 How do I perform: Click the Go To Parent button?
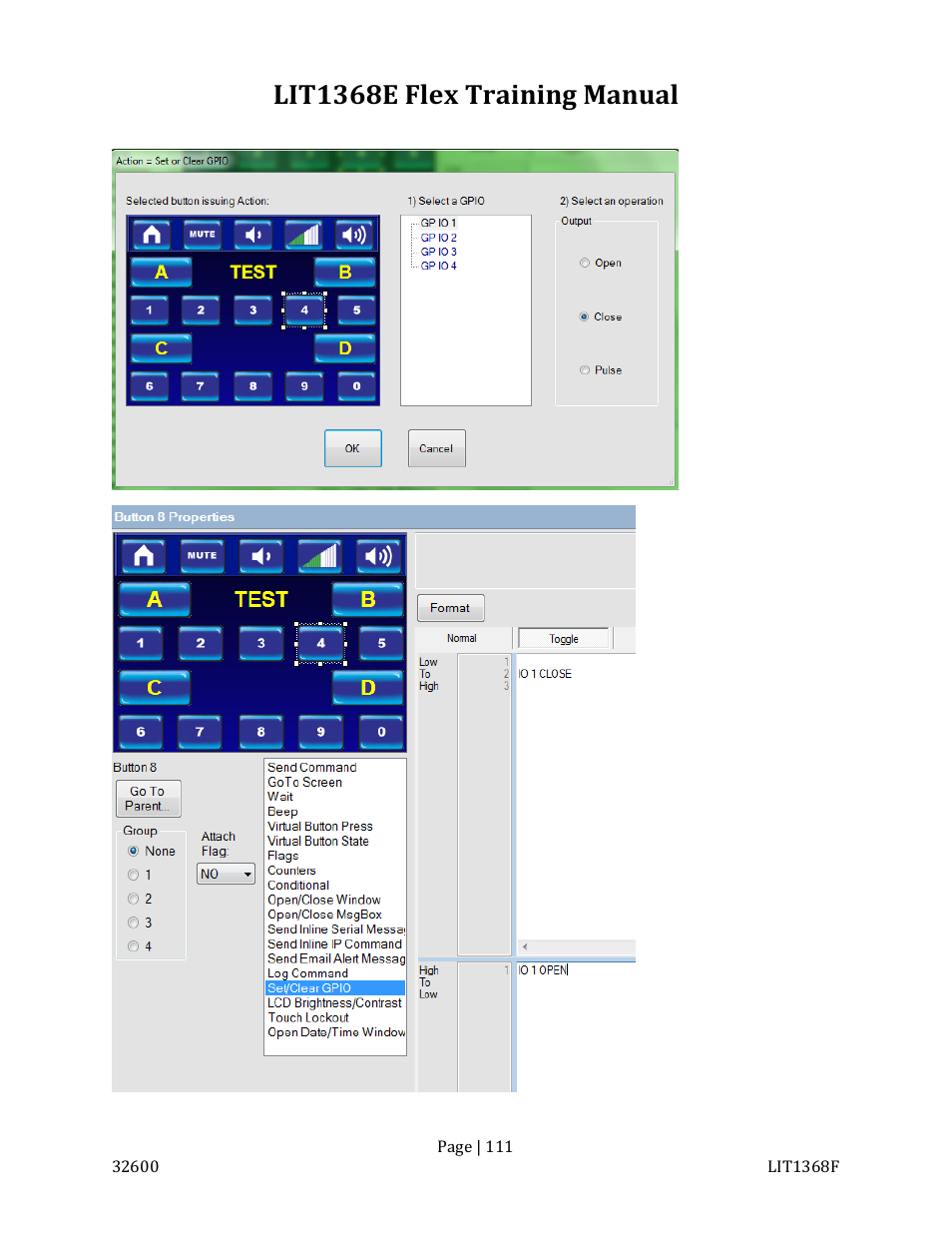click(x=147, y=798)
